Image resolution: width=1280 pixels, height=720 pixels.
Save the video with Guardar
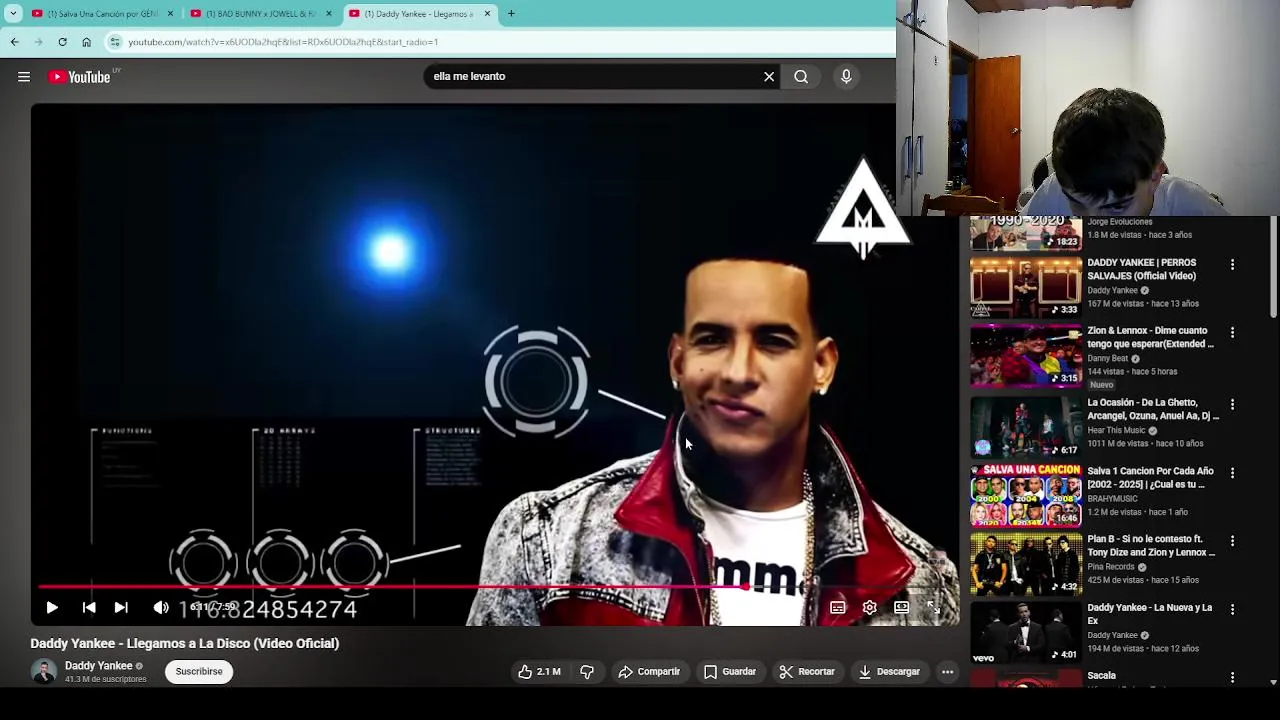[x=730, y=672]
